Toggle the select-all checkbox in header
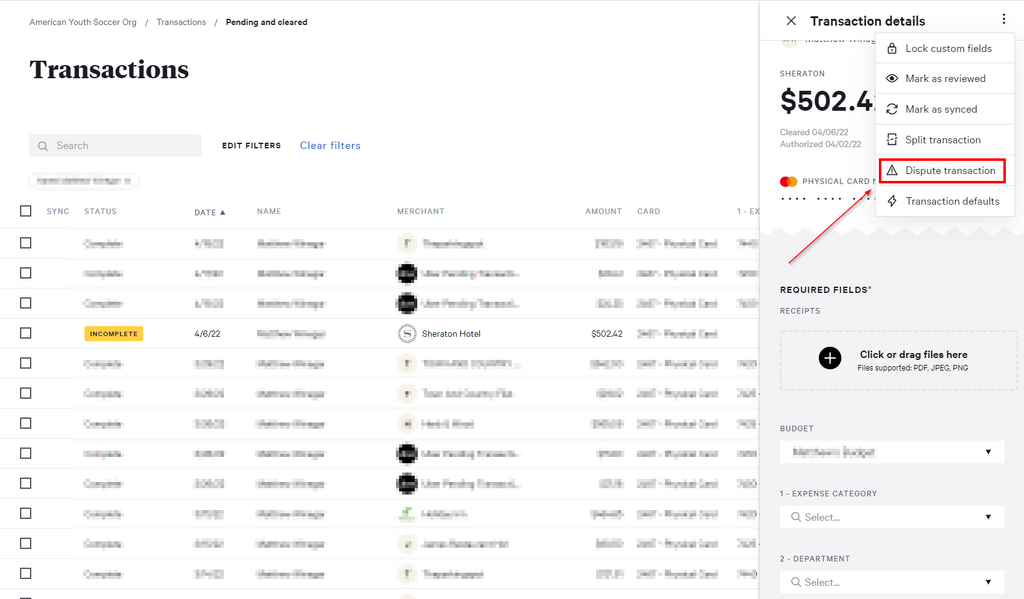This screenshot has width=1024, height=599. pyautogui.click(x=26, y=211)
